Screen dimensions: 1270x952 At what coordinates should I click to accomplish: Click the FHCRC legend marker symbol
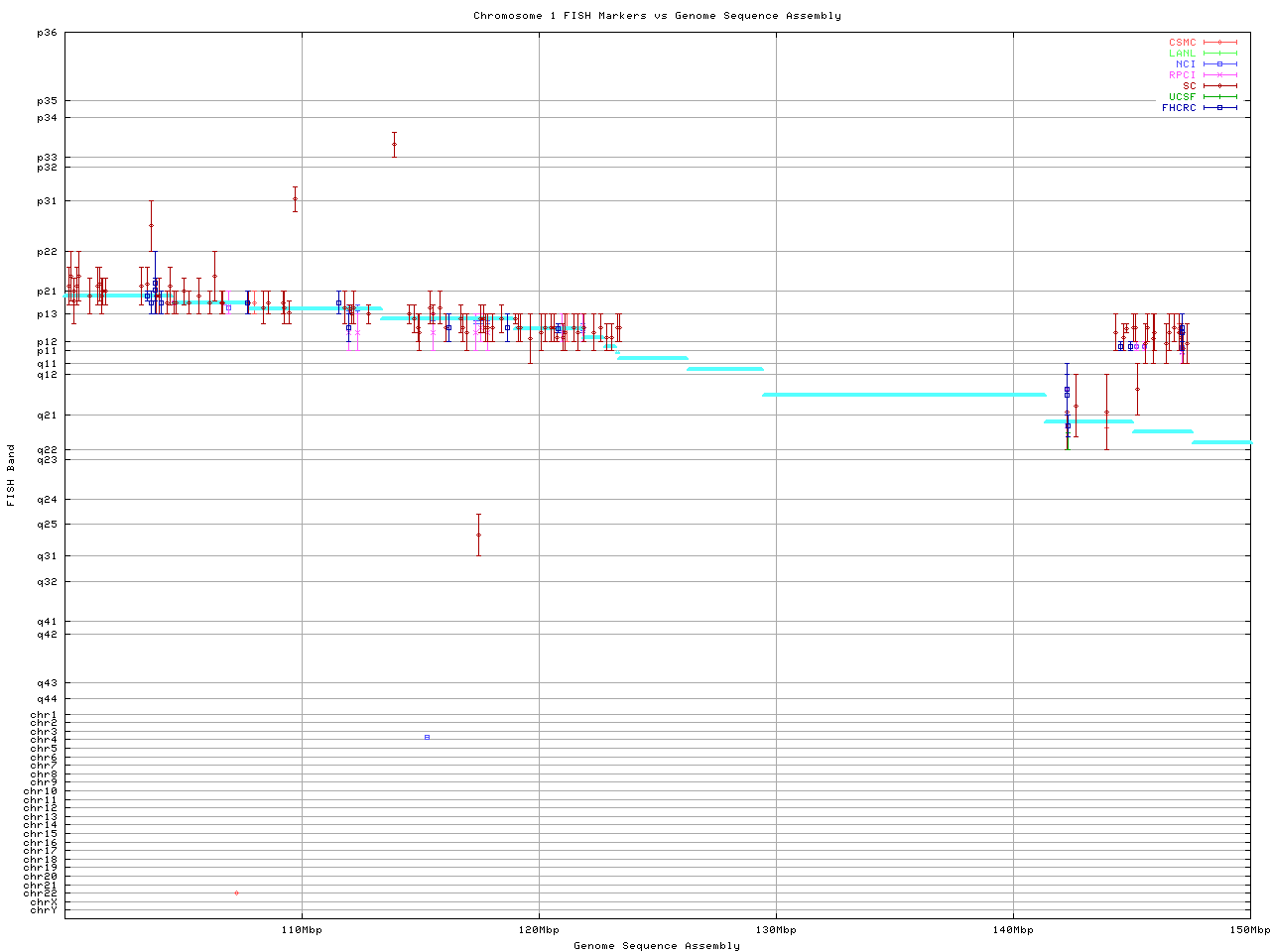coord(1219,108)
